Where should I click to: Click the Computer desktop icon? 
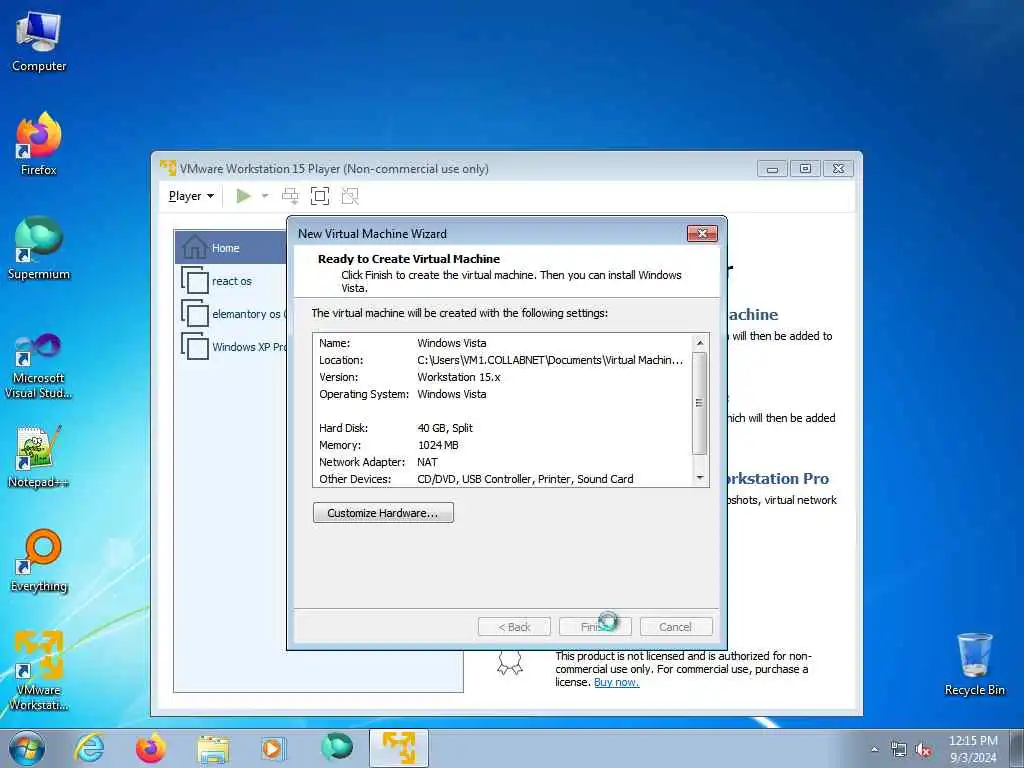(39, 42)
